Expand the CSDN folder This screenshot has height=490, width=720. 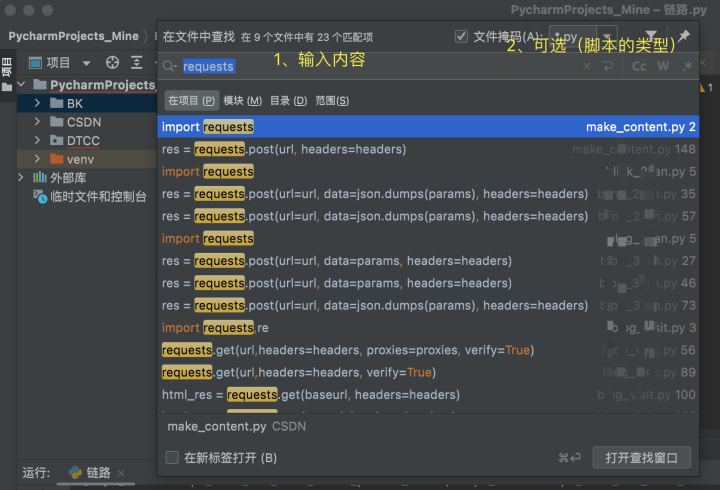pos(37,122)
